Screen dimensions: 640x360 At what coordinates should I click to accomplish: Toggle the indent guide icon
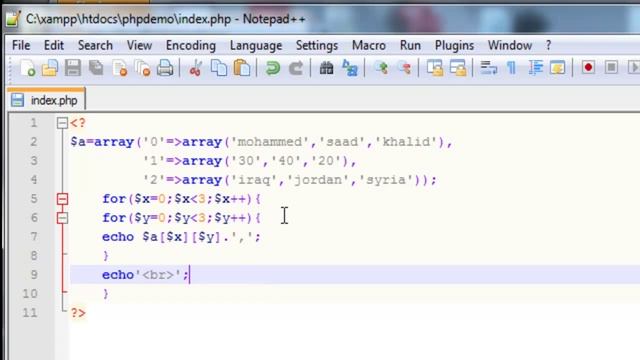tap(535, 68)
